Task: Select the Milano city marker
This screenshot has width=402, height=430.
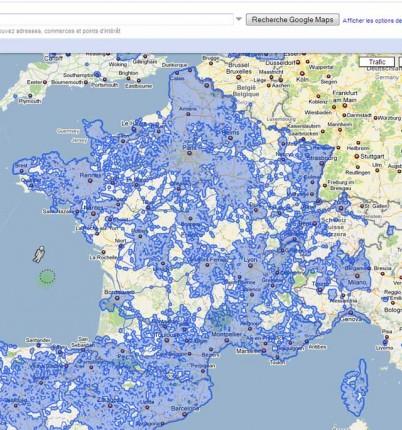Action: pyautogui.click(x=357, y=276)
